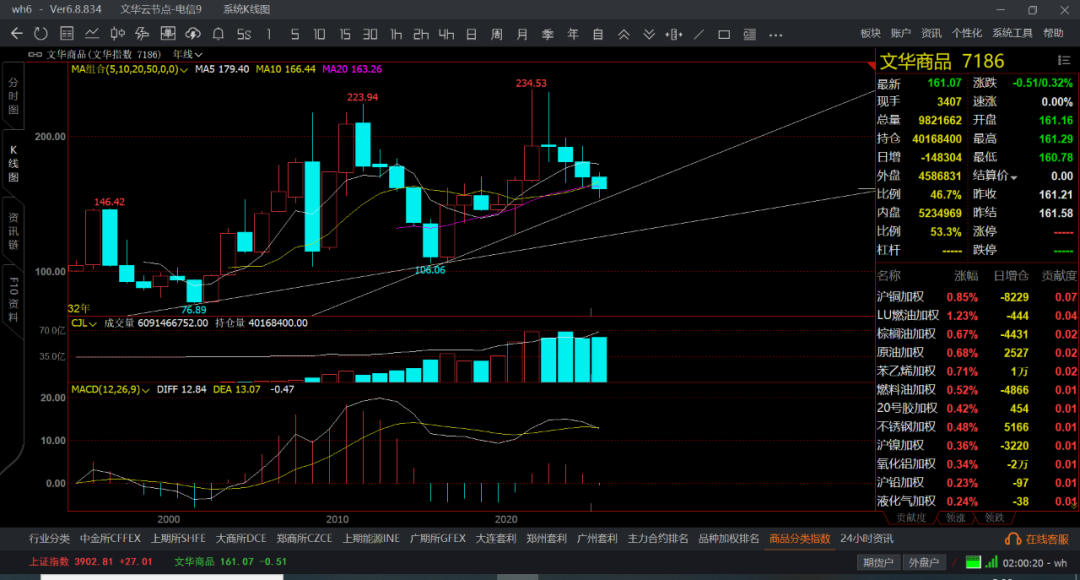The image size is (1080, 580).
Task: Click the 期货户 button
Action: coord(878,563)
